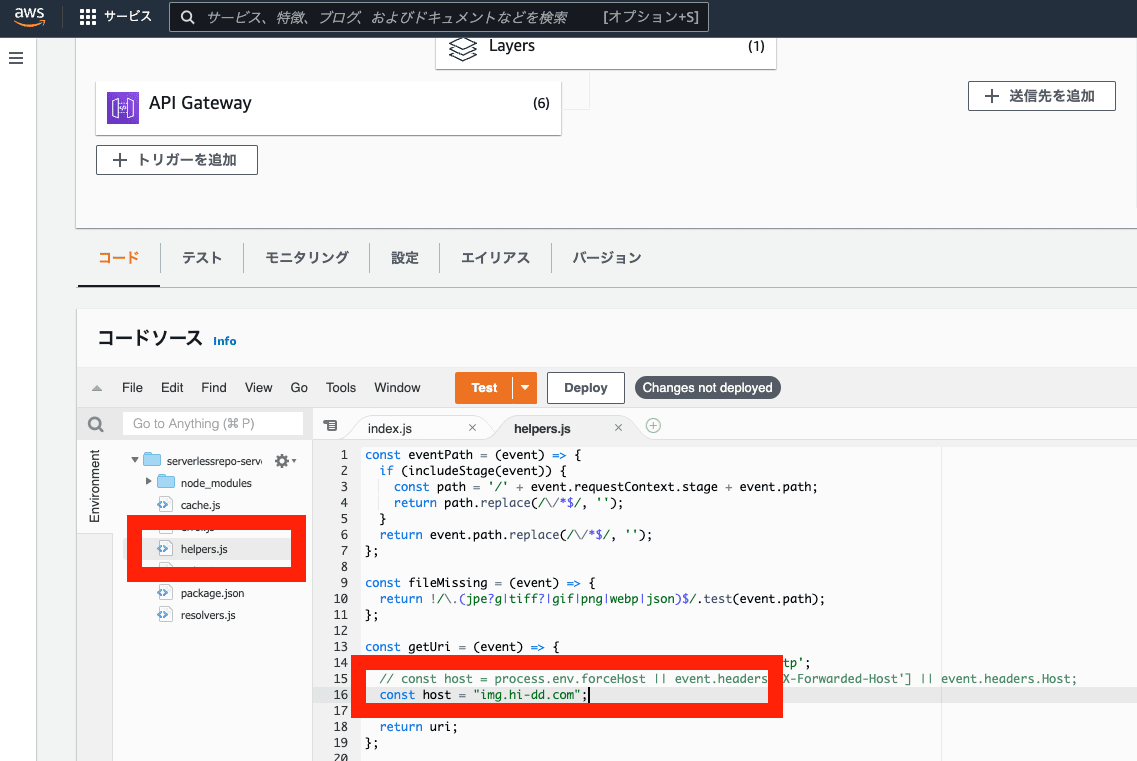
Task: Open helpers.js in the file tree
Action: 204,549
